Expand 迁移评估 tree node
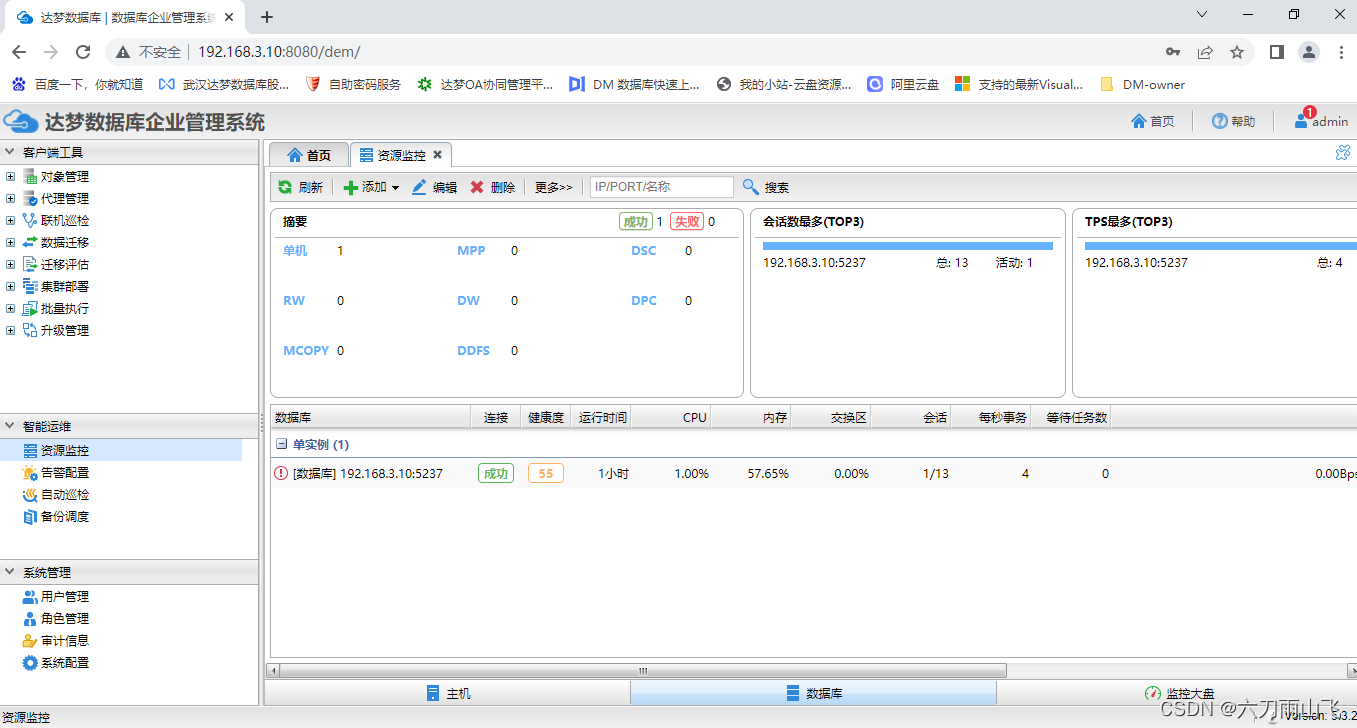The width and height of the screenshot is (1357, 728). tap(11, 264)
